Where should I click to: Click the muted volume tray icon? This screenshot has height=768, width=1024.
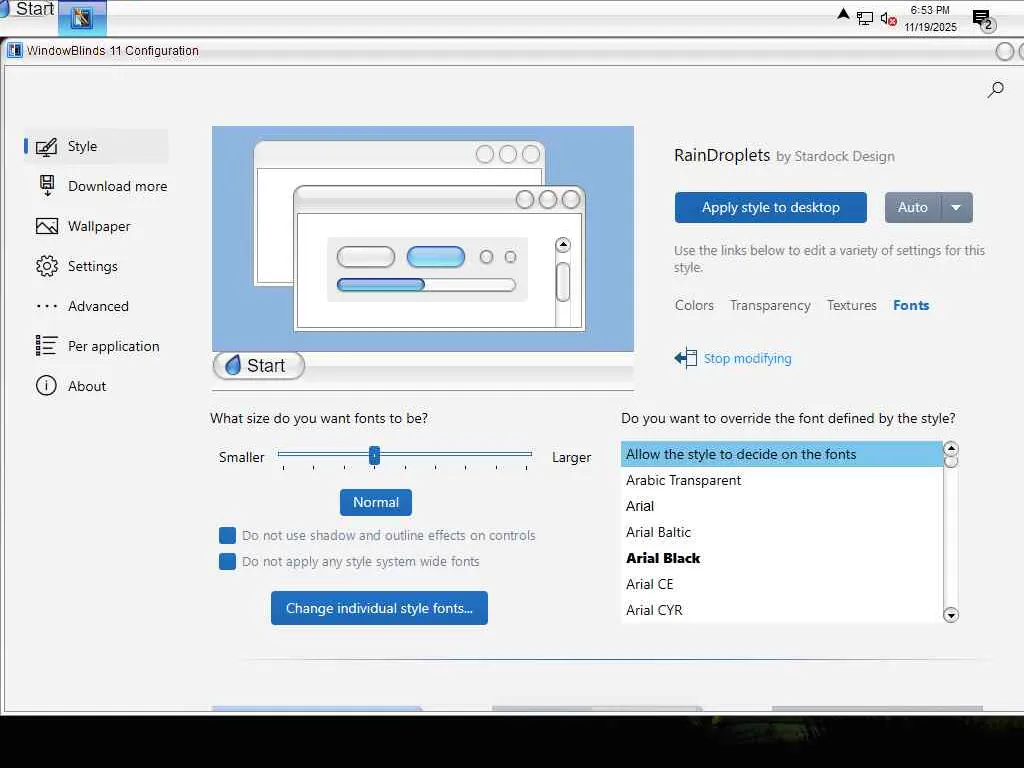[888, 18]
